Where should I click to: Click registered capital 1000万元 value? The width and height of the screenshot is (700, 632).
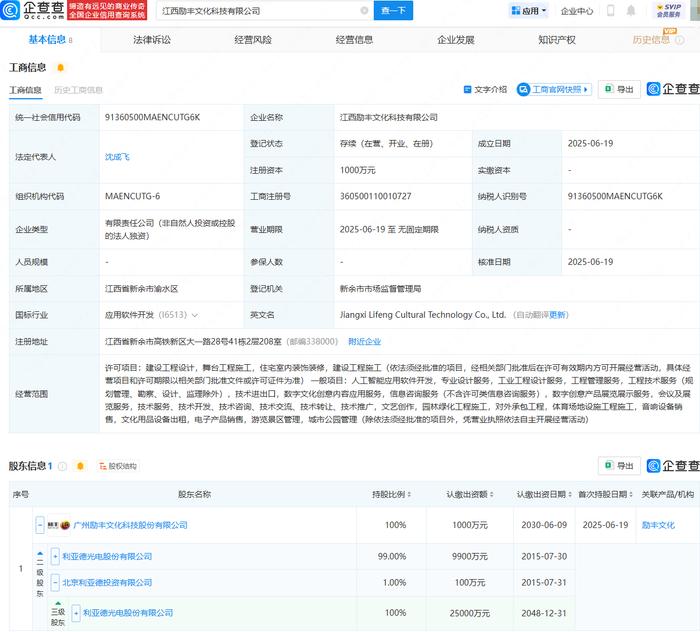click(358, 170)
